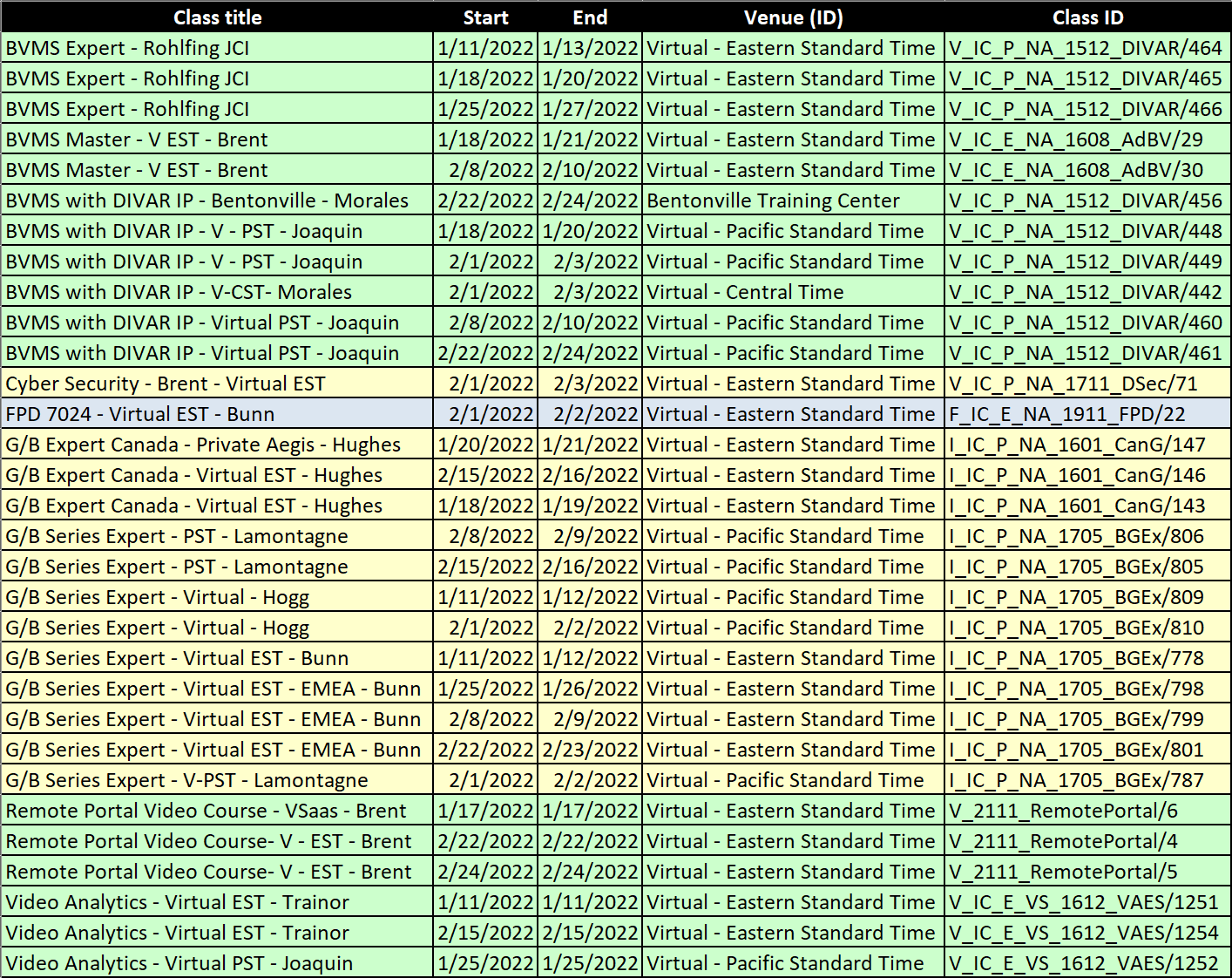Click the 'Class ID' column header
The height and width of the screenshot is (978, 1232).
[x=1087, y=17]
